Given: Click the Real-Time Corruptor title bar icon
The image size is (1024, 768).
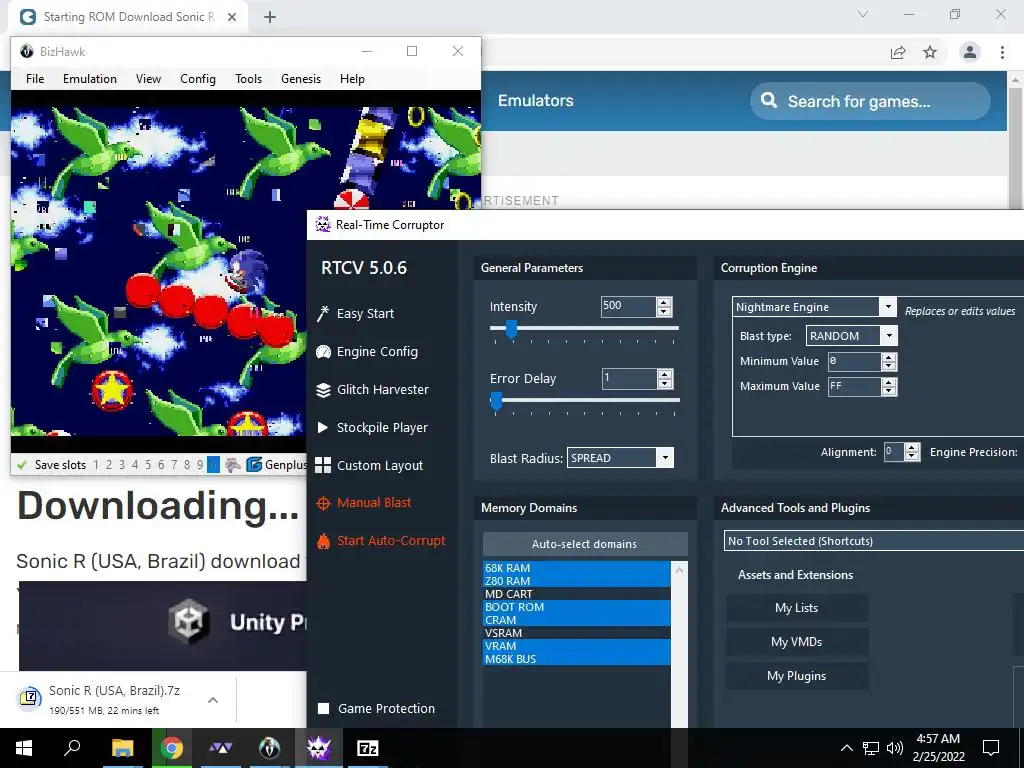Looking at the screenshot, I should [323, 225].
